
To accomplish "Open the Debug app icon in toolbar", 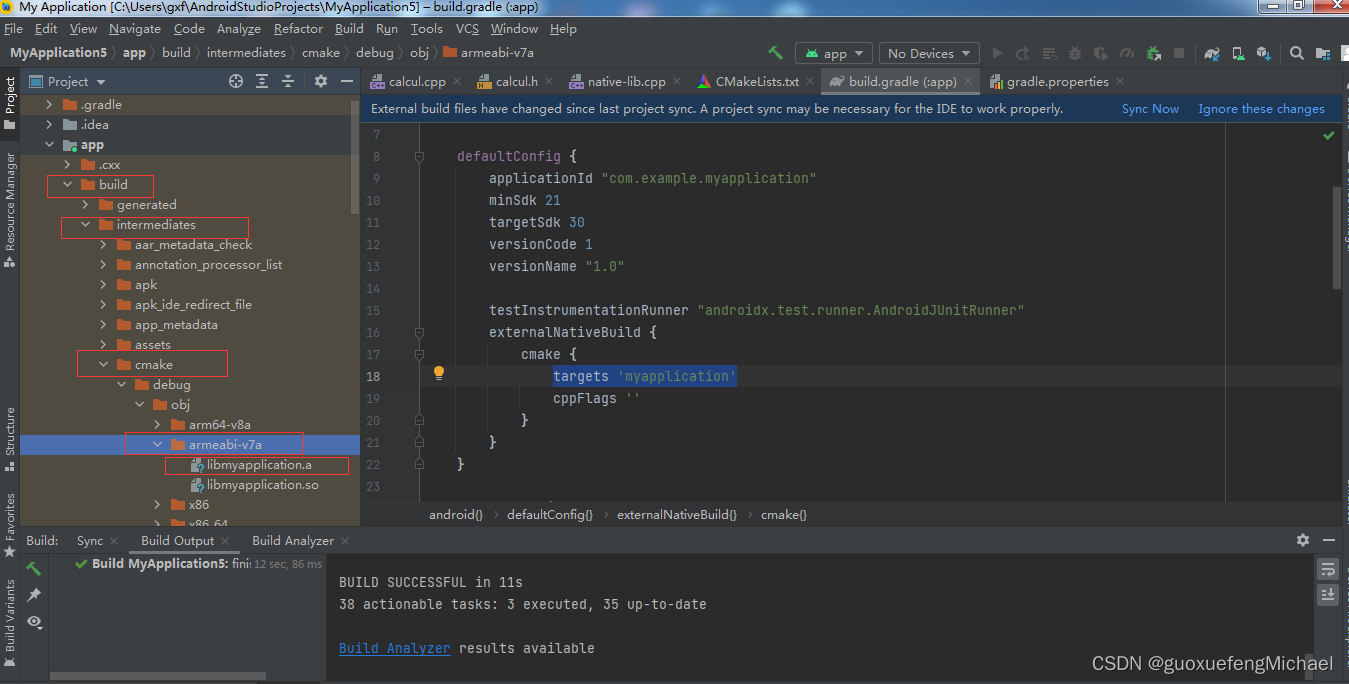I will [x=1074, y=53].
